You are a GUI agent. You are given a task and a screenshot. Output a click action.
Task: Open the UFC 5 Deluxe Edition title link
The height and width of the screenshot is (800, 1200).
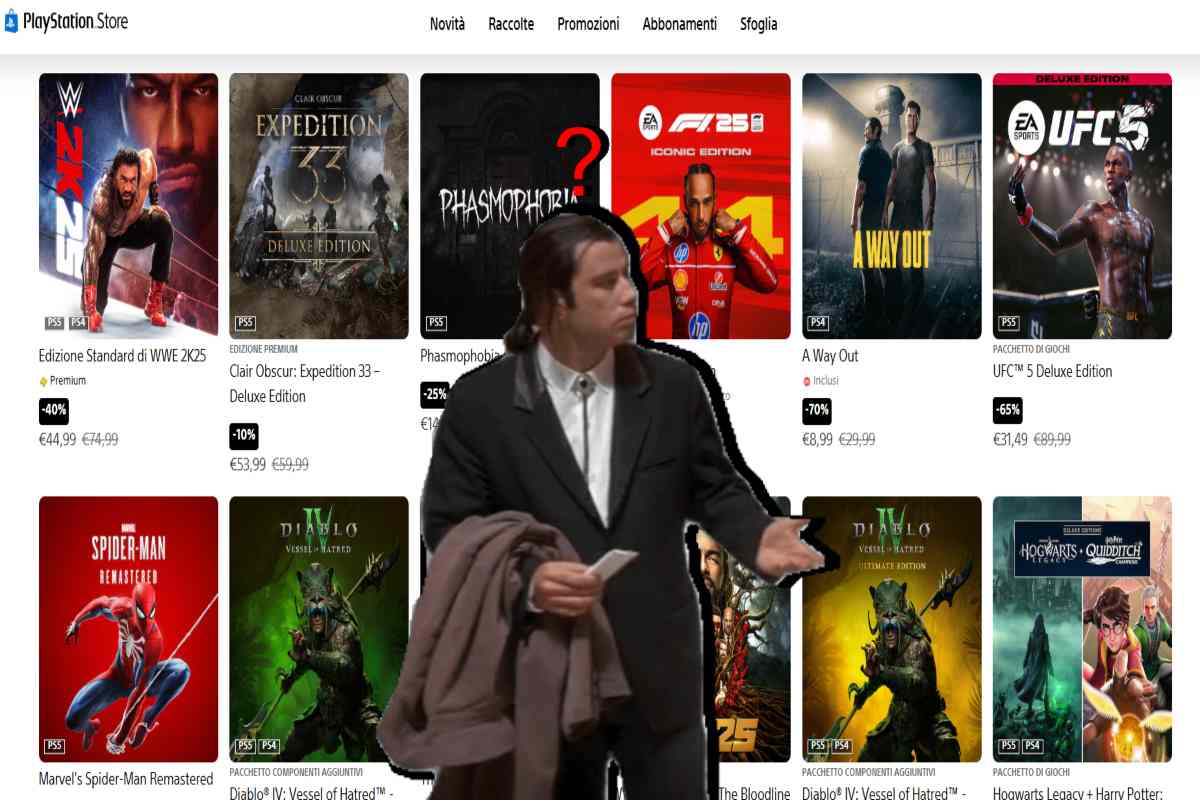pos(1052,371)
